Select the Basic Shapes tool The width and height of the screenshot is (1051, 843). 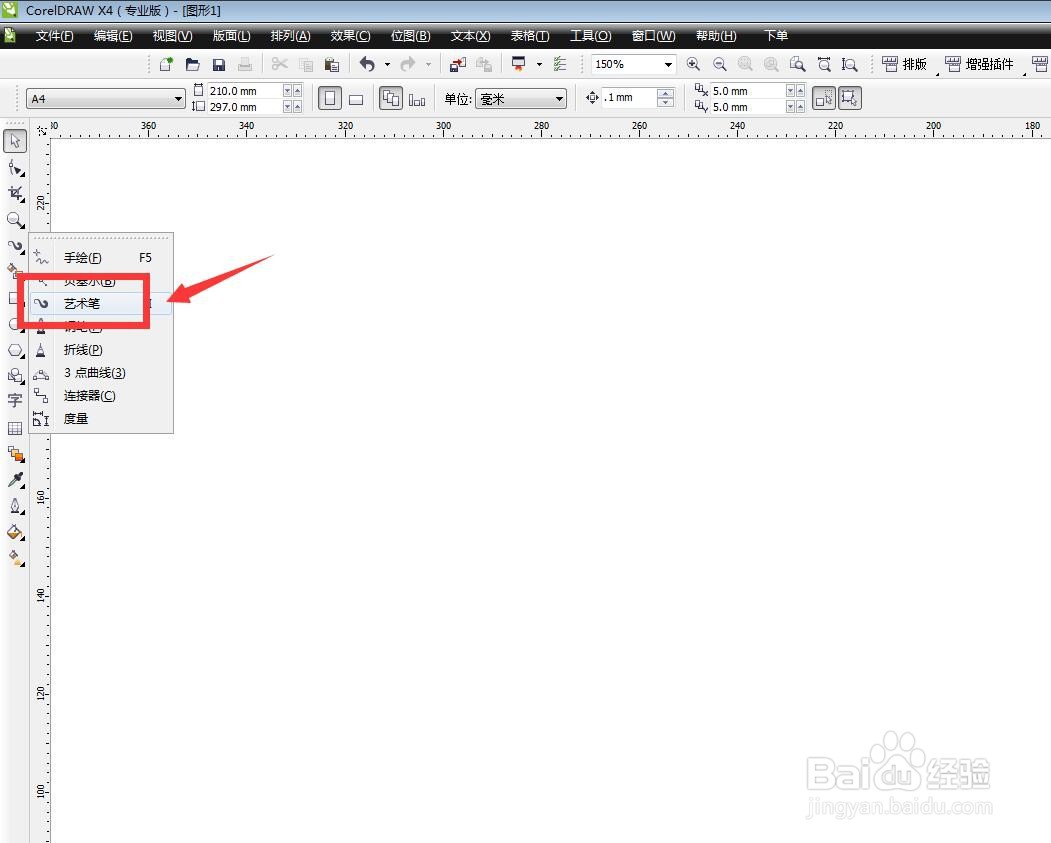pyautogui.click(x=15, y=376)
